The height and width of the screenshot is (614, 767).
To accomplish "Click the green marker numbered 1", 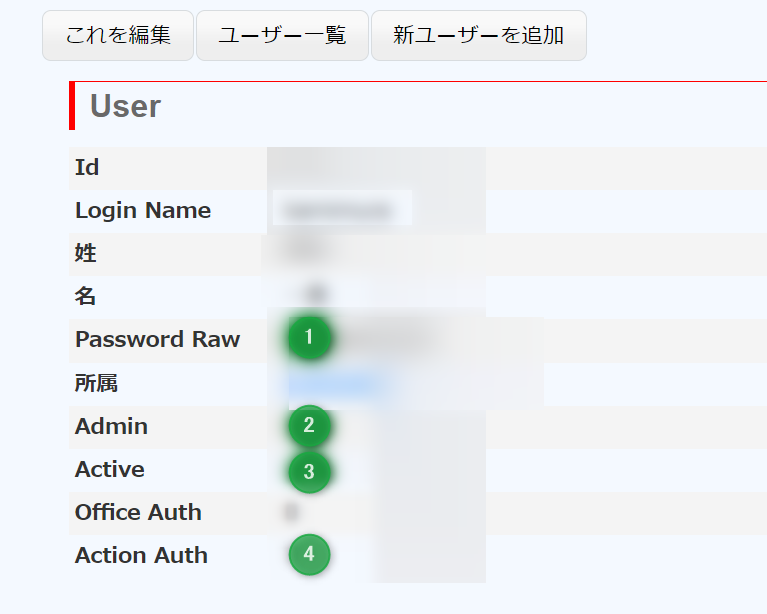I will [x=309, y=338].
